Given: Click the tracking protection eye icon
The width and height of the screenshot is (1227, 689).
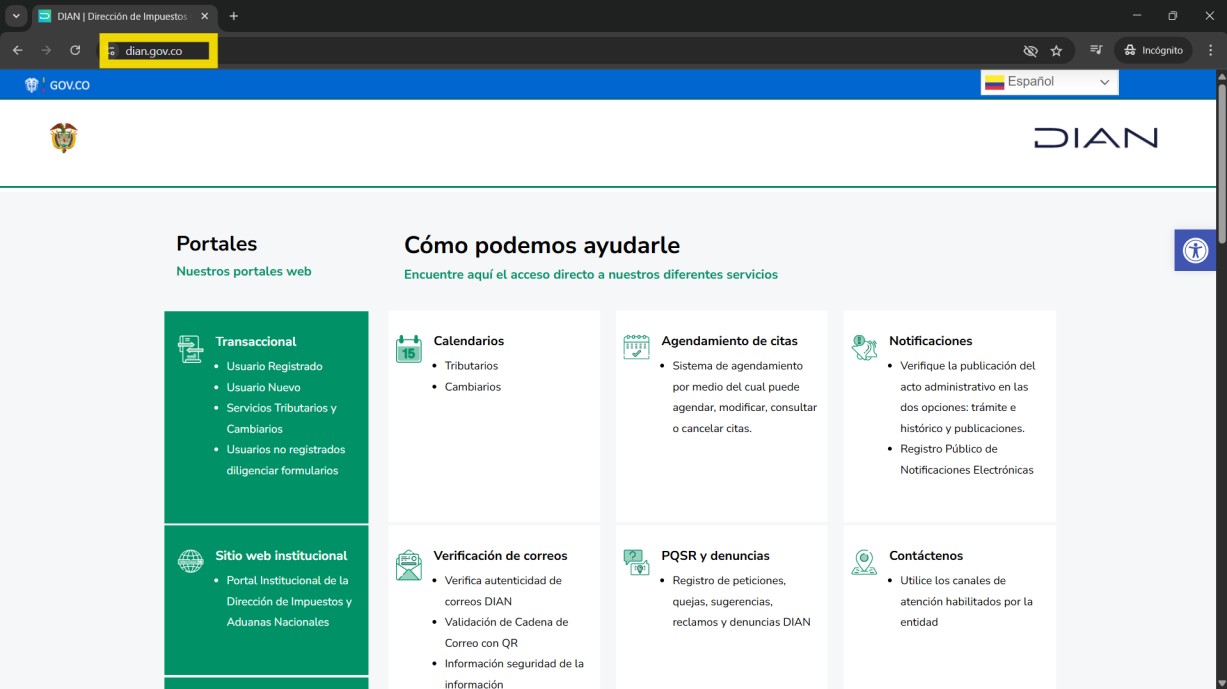Looking at the screenshot, I should click(1030, 50).
